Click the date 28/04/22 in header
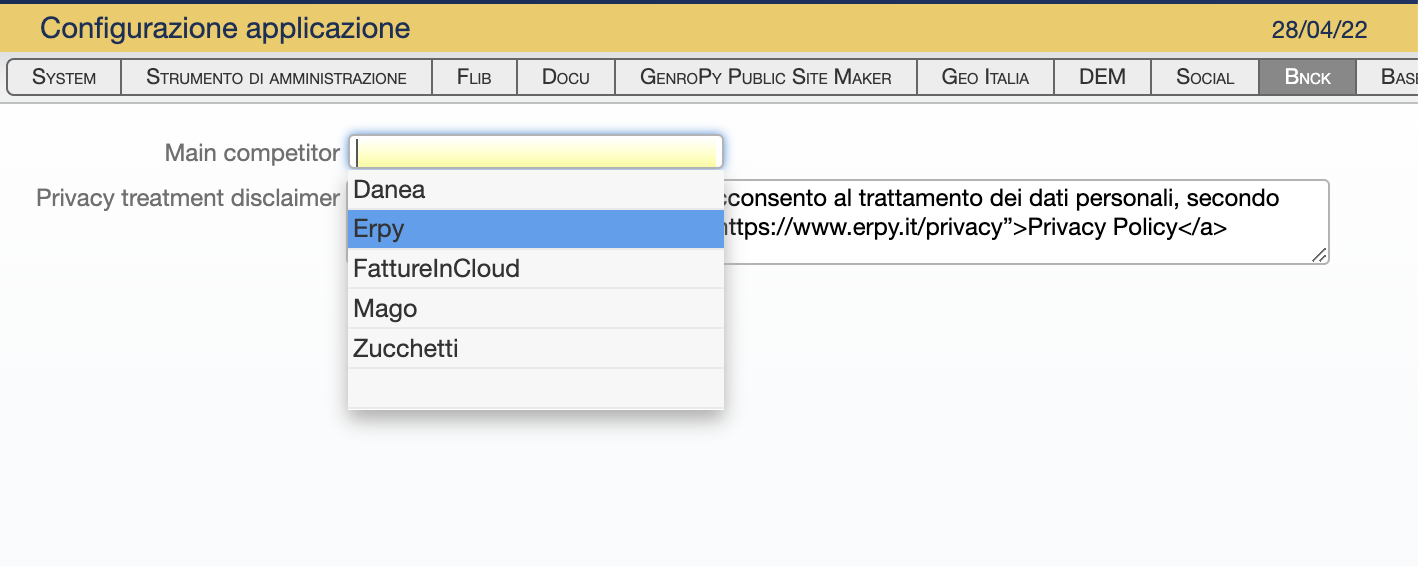The width and height of the screenshot is (1418, 566). pyautogui.click(x=1319, y=30)
